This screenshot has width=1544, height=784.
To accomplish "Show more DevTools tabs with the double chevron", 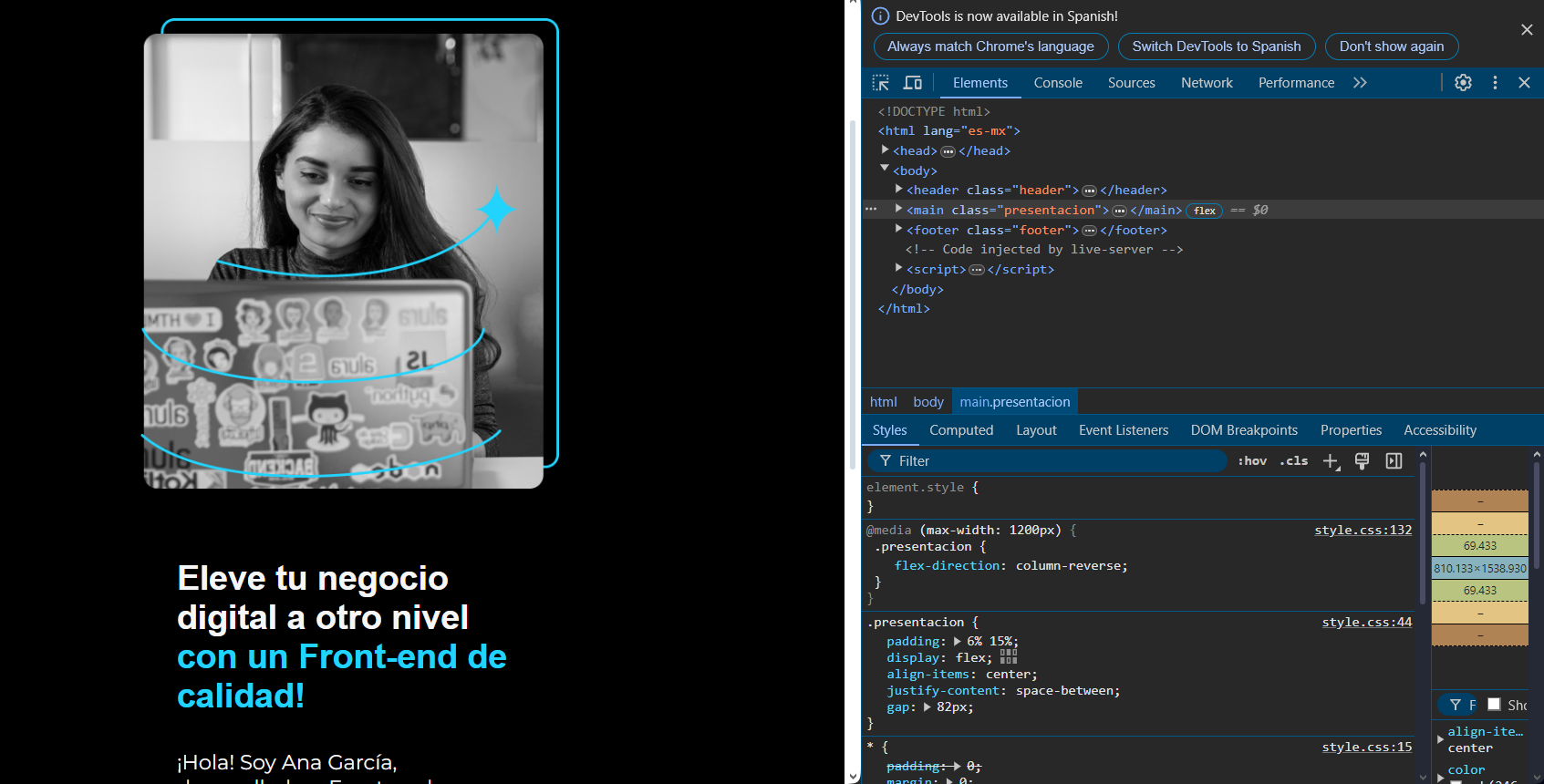I will coord(1360,83).
